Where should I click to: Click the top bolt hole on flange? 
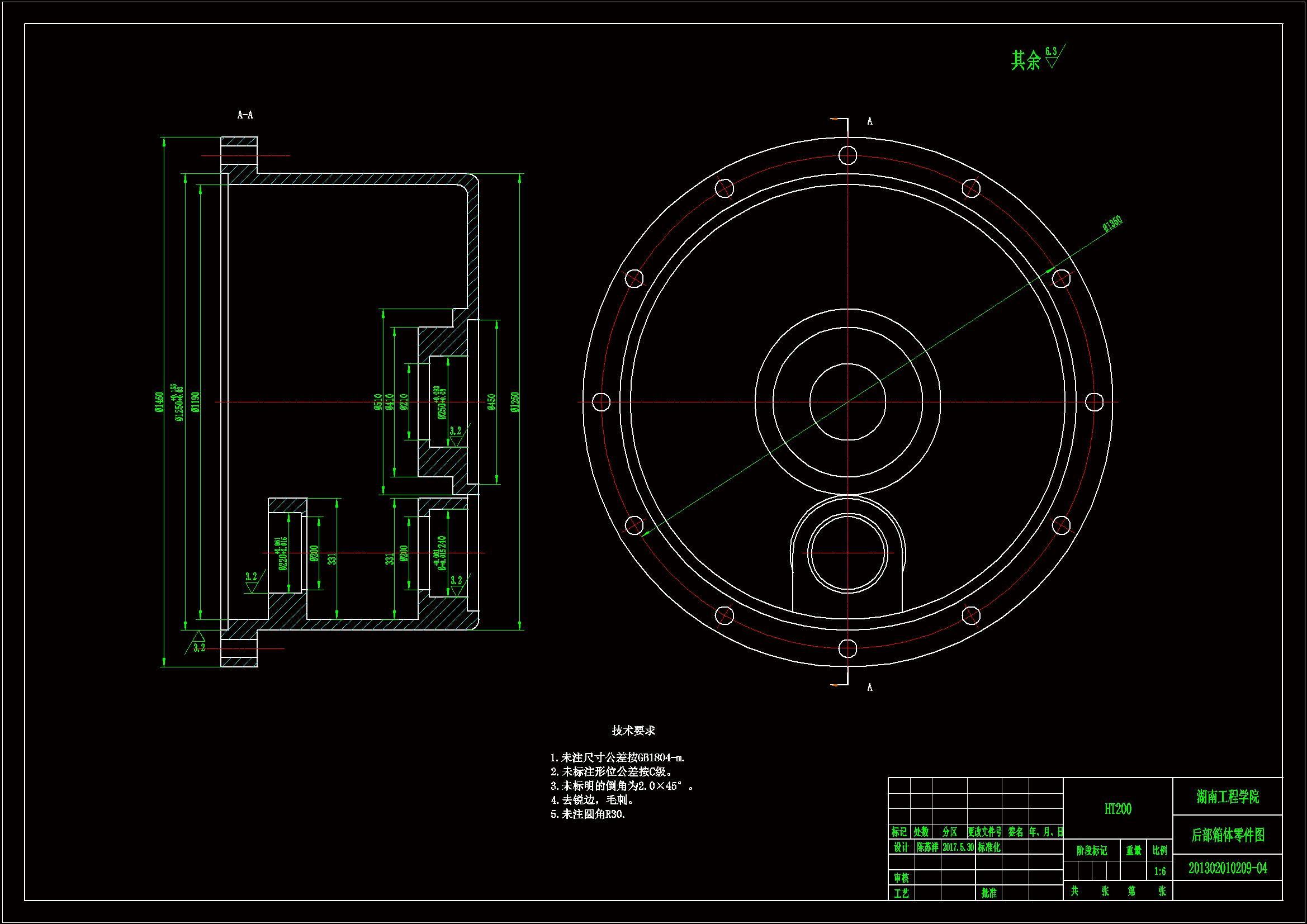click(847, 155)
